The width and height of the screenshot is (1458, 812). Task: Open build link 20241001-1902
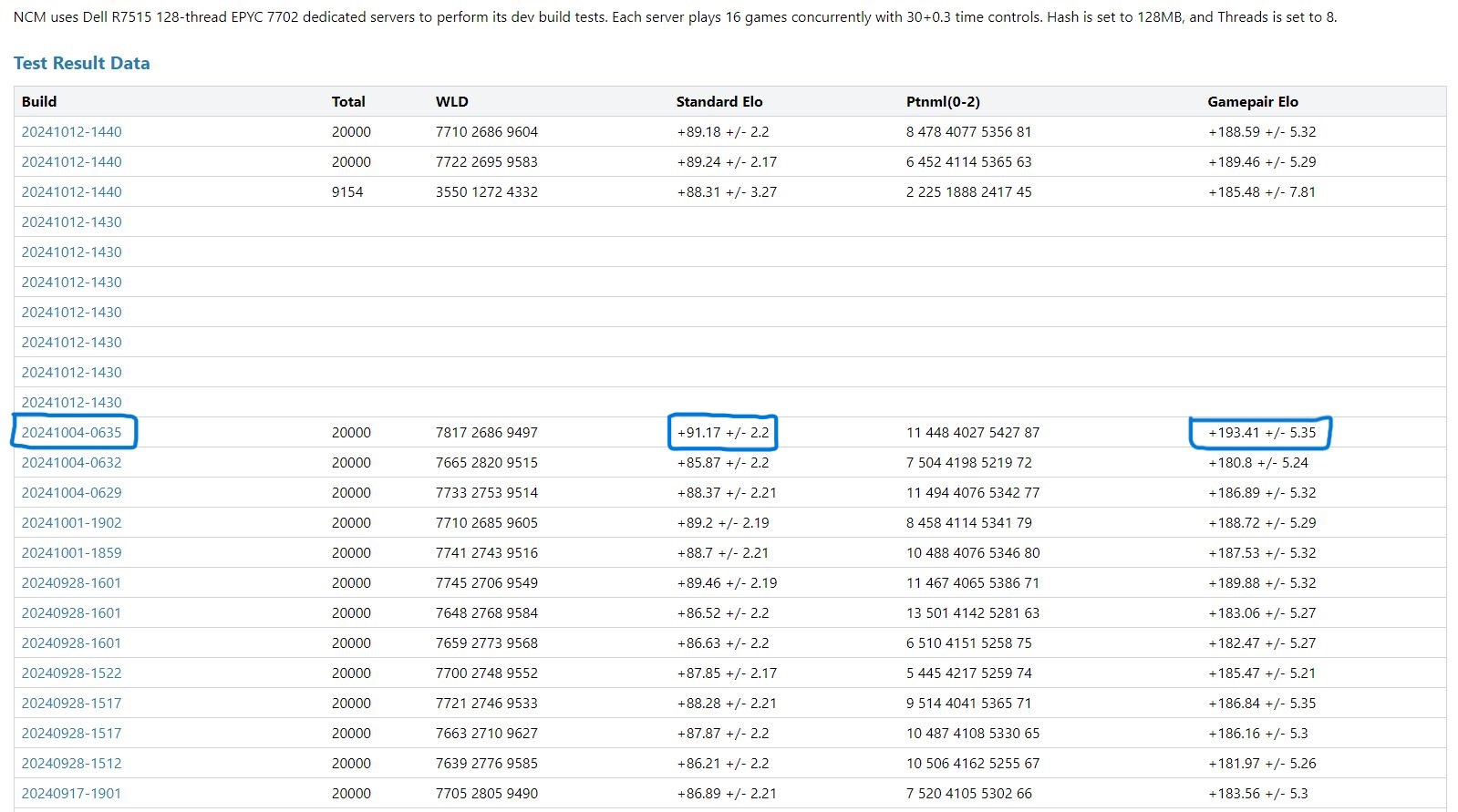(x=71, y=522)
